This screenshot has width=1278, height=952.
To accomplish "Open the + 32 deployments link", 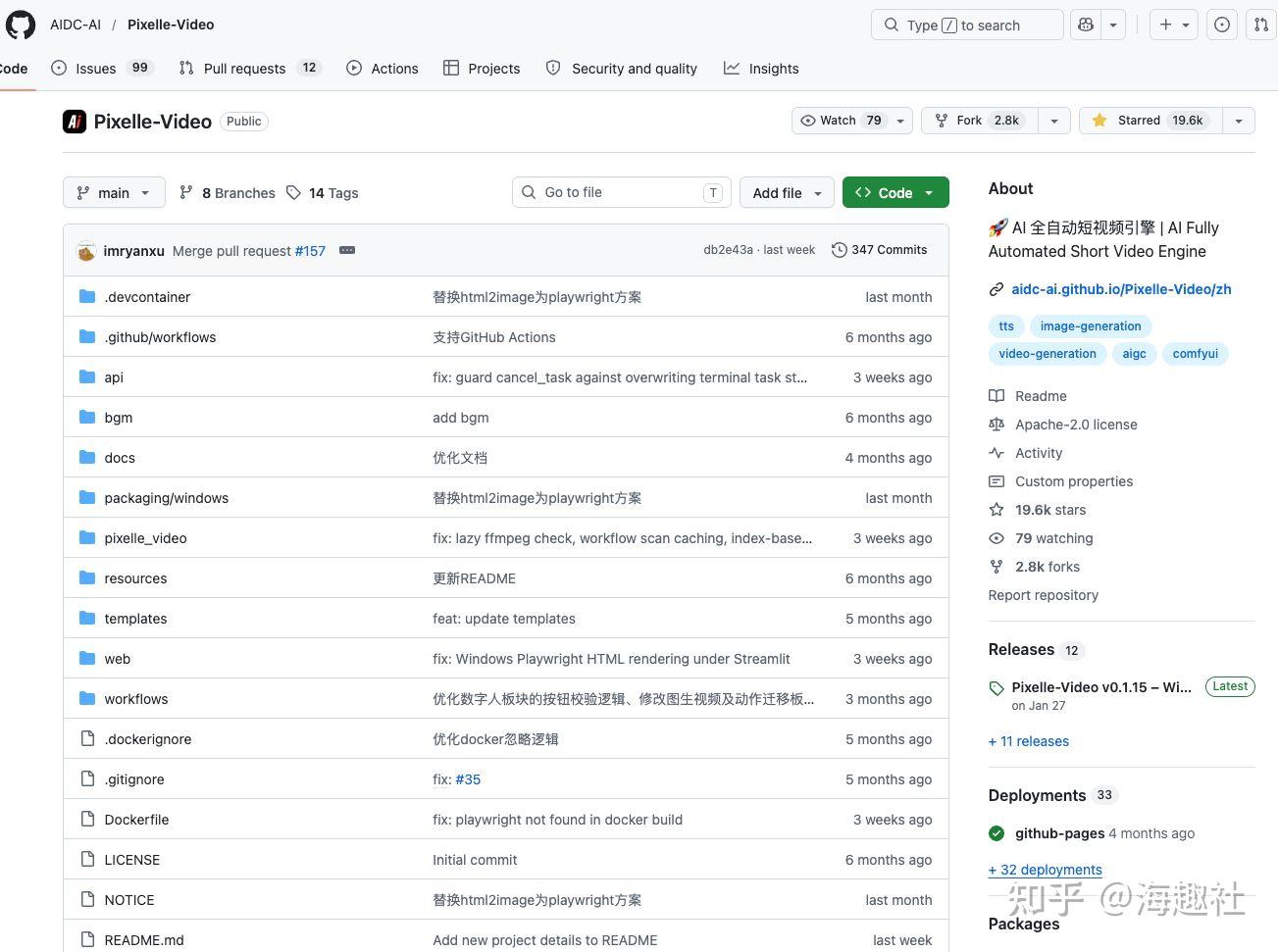I will pyautogui.click(x=1046, y=870).
